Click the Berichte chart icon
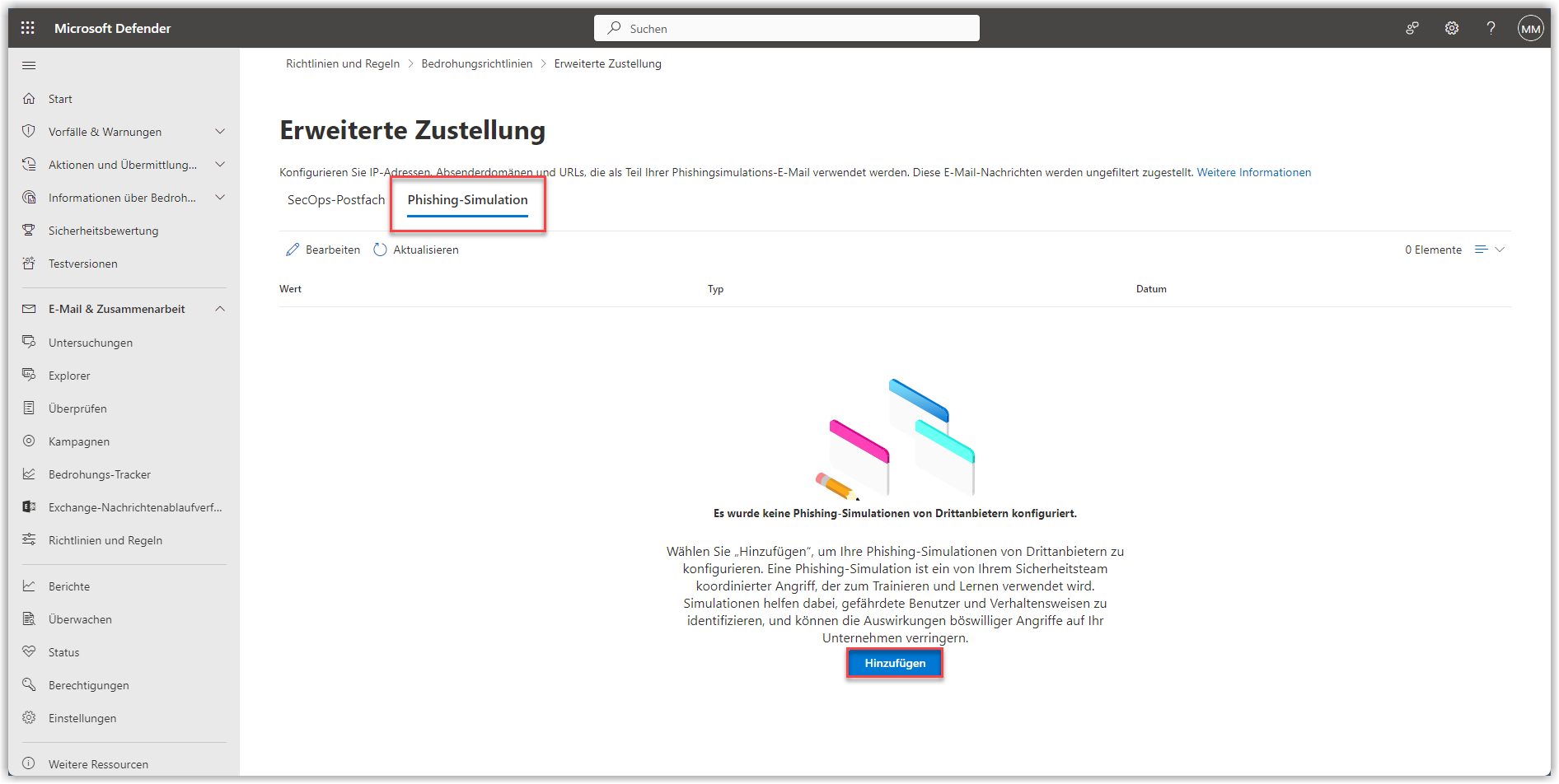Screen dimensions: 1559x784 29,586
